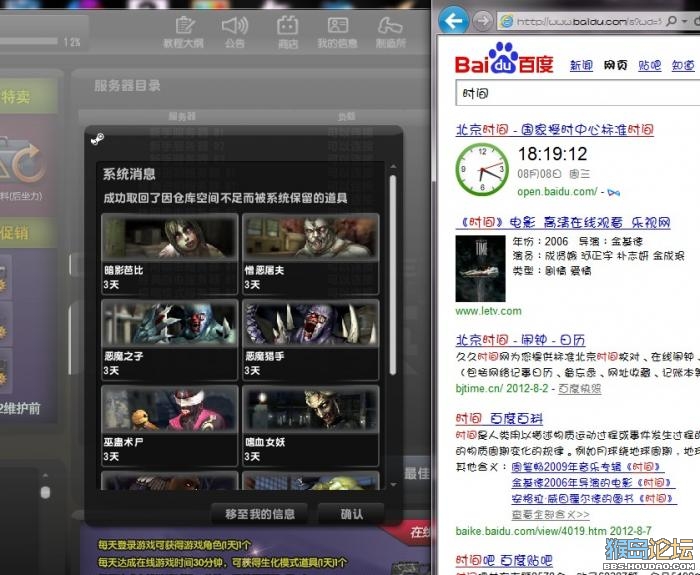Click browser back arrow button
This screenshot has width=700, height=575.
coord(453,21)
